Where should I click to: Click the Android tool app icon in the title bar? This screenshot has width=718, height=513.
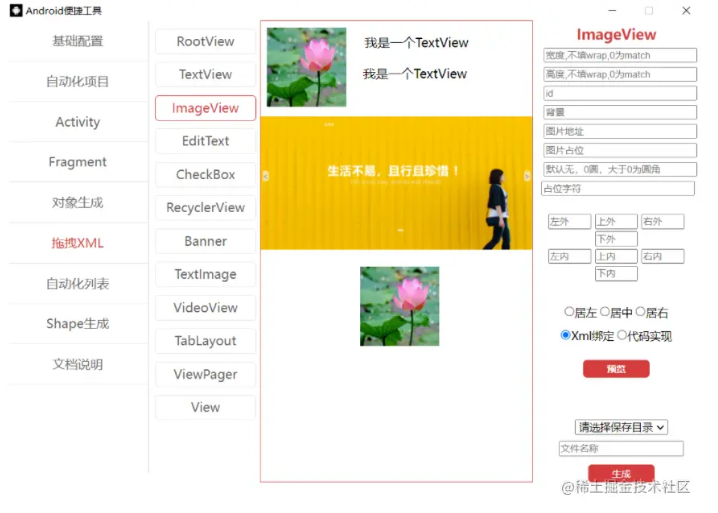coord(16,11)
